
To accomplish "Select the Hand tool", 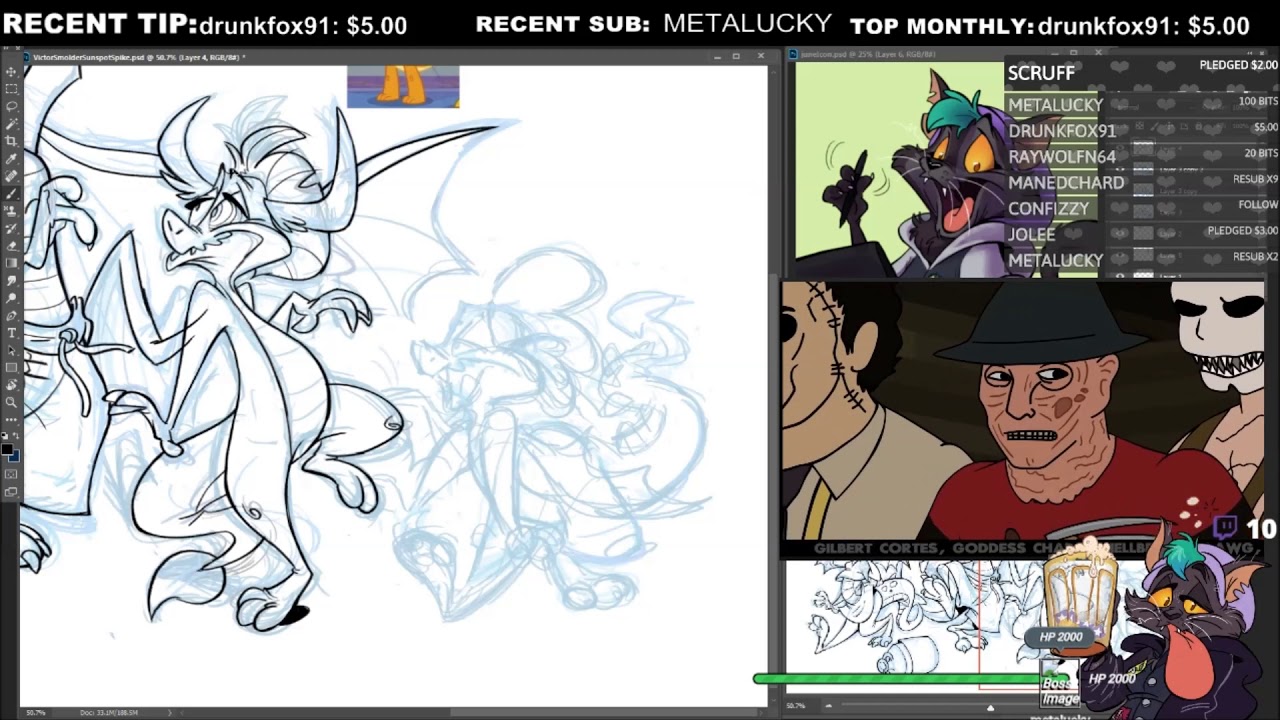I will click(x=11, y=384).
